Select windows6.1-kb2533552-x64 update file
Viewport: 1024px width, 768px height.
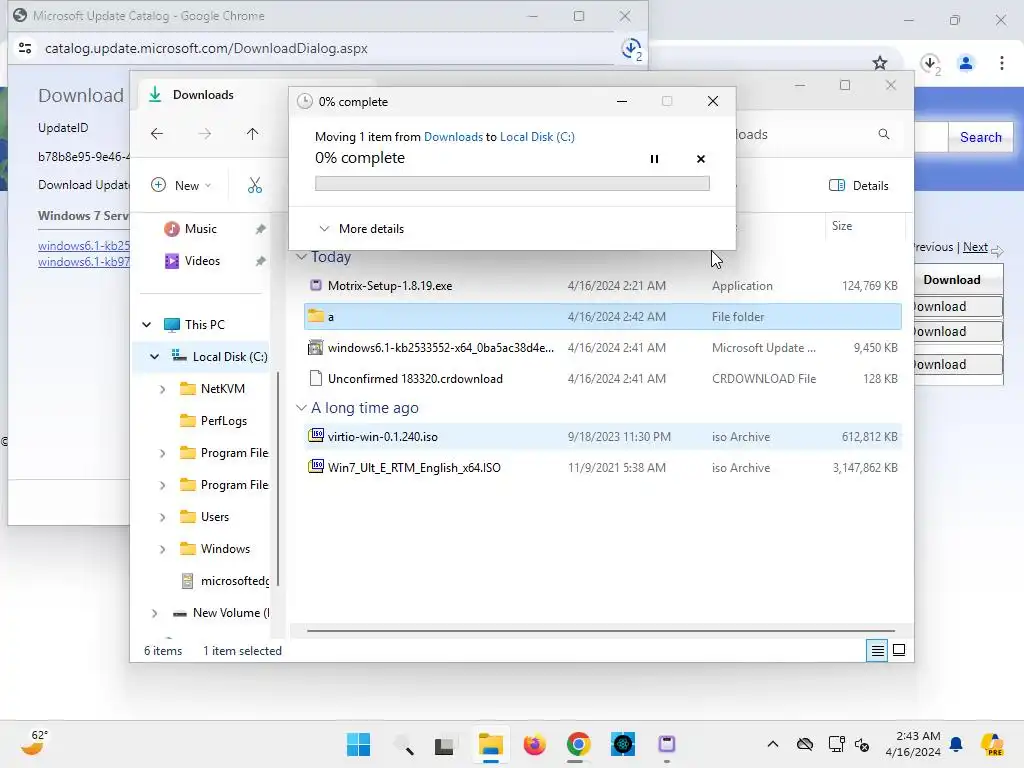[603, 347]
